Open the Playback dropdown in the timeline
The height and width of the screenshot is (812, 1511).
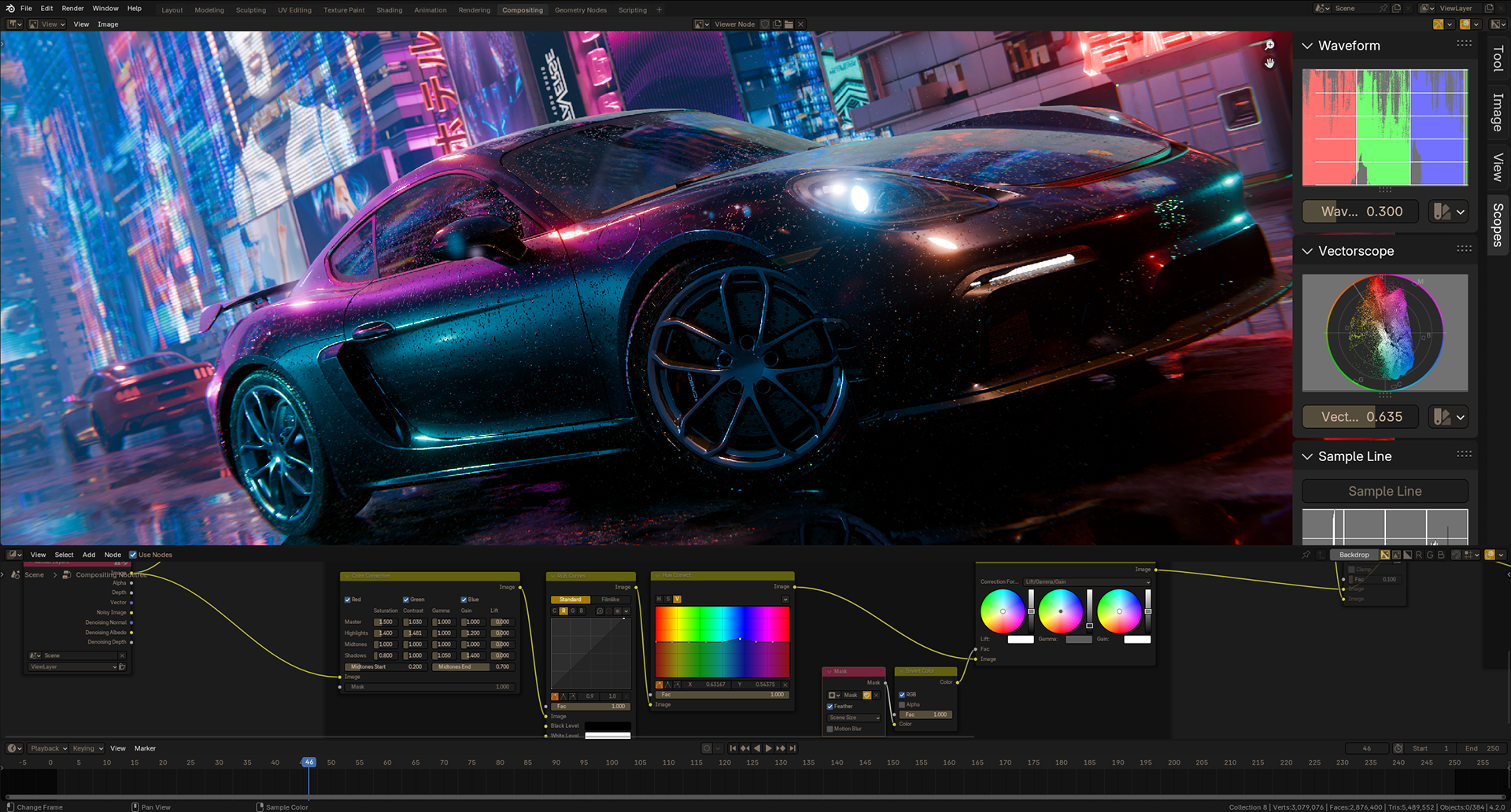coord(48,748)
